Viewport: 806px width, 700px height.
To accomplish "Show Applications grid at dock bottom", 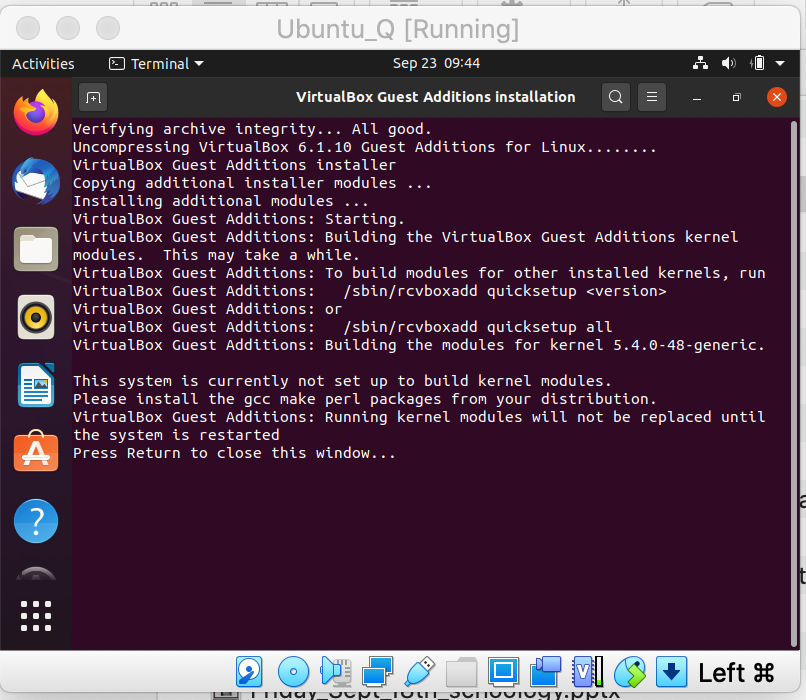I will tap(36, 616).
